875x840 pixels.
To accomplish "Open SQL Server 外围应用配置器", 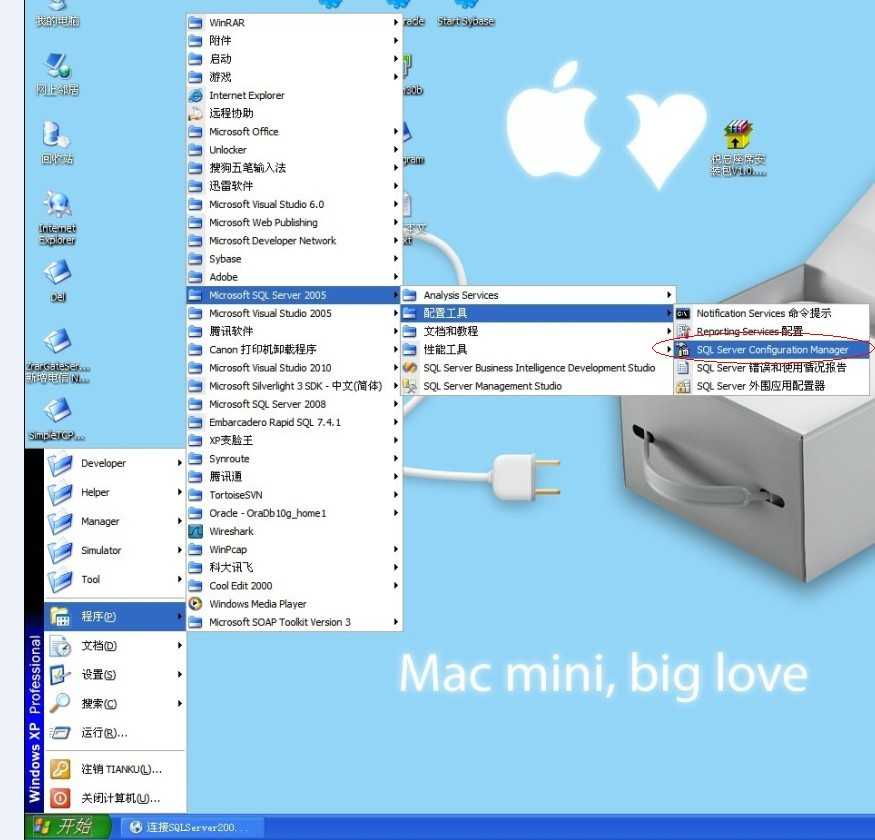I will (x=771, y=386).
